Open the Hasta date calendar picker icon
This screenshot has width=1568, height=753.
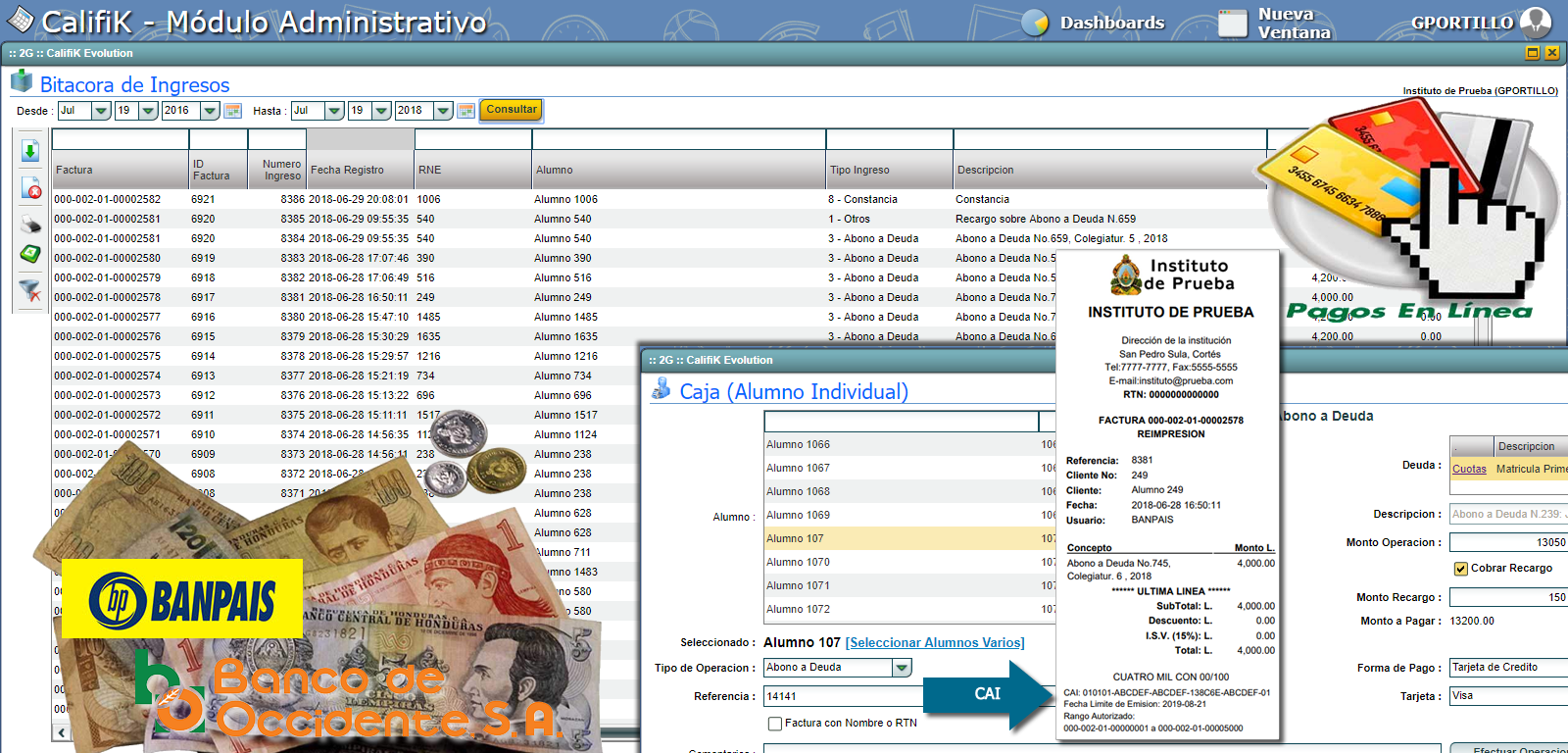pos(465,111)
